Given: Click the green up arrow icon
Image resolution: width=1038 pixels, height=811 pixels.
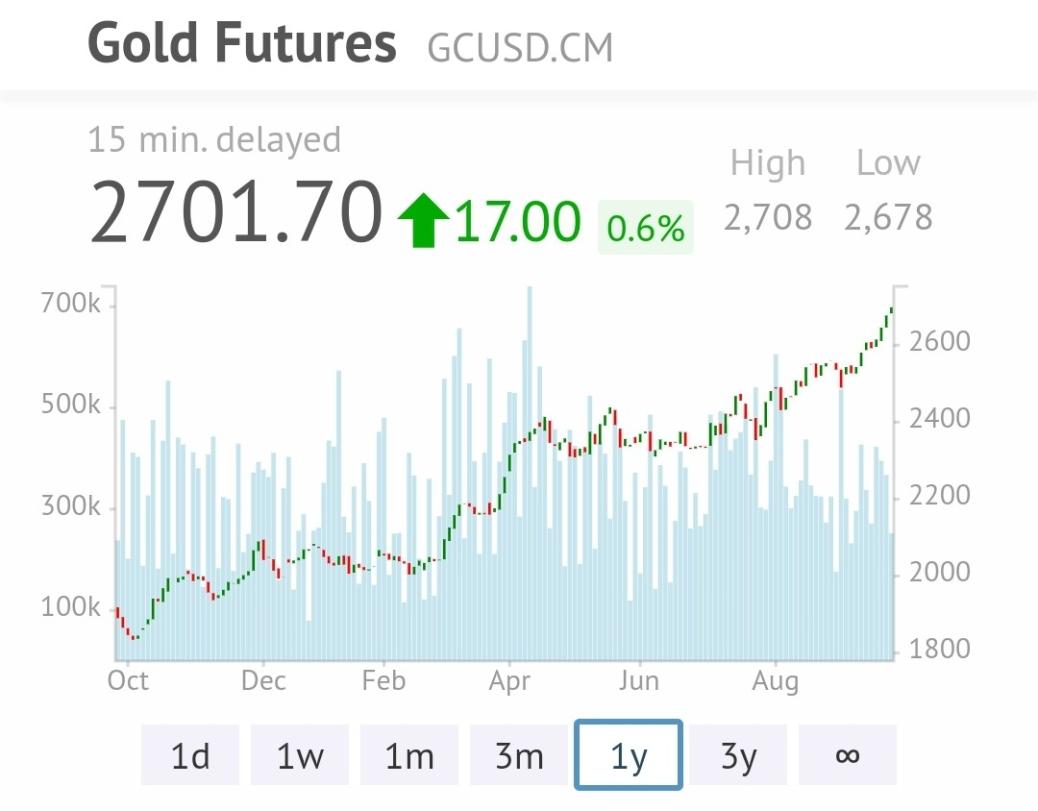Looking at the screenshot, I should point(424,221).
